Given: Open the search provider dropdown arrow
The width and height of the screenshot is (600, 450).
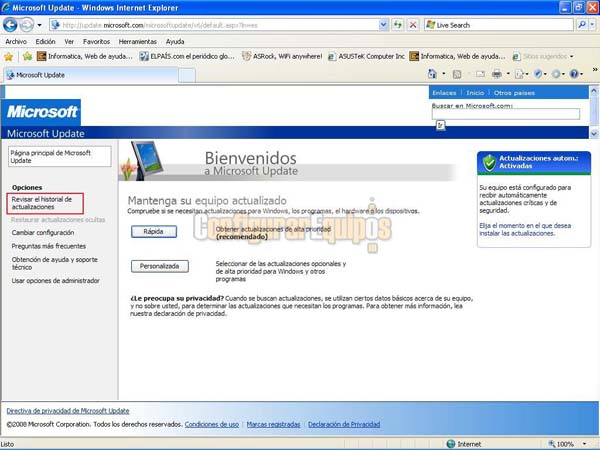Looking at the screenshot, I should (592, 25).
